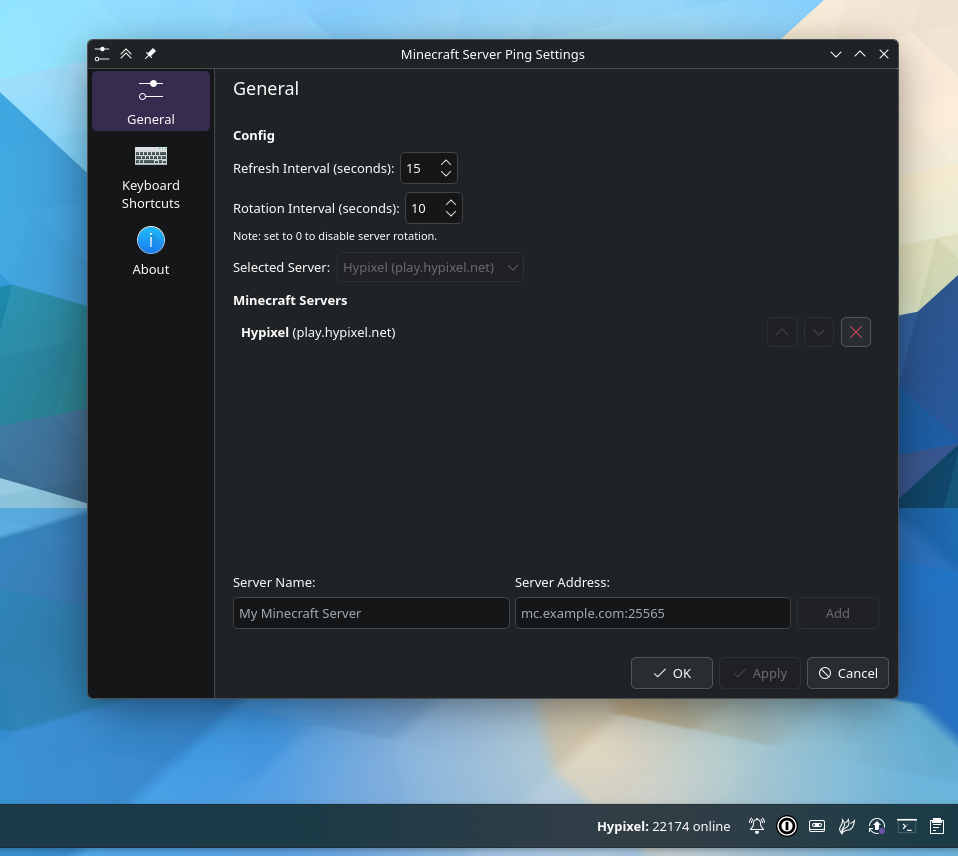Click the Hypixel online count panel widget
This screenshot has height=856, width=958.
[664, 827]
